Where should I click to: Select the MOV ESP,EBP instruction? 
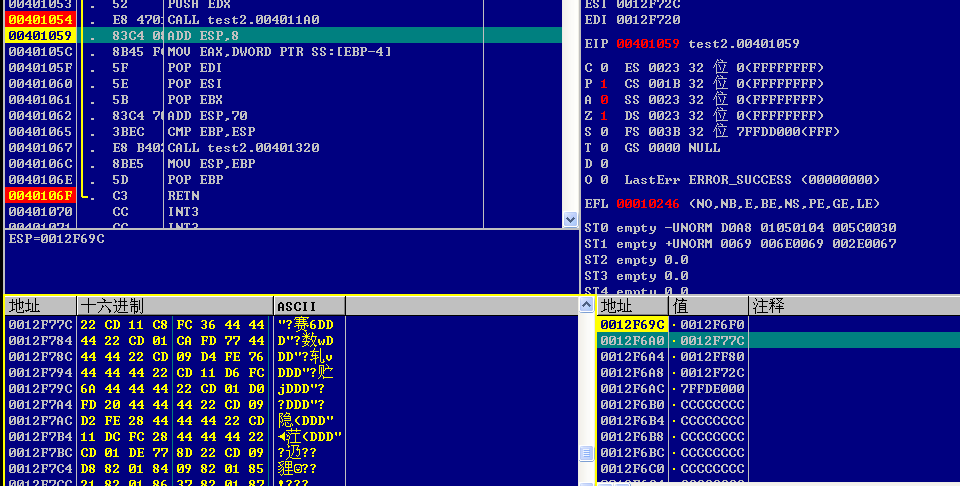pyautogui.click(x=211, y=163)
